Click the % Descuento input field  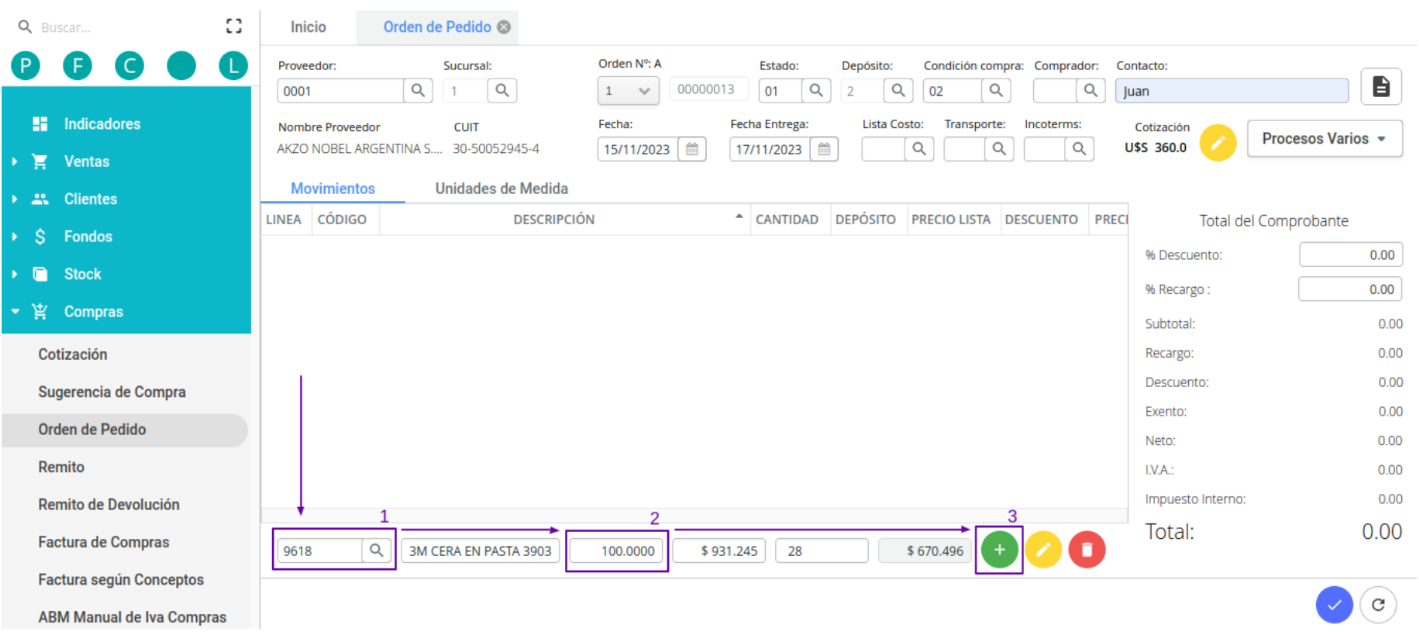1351,255
